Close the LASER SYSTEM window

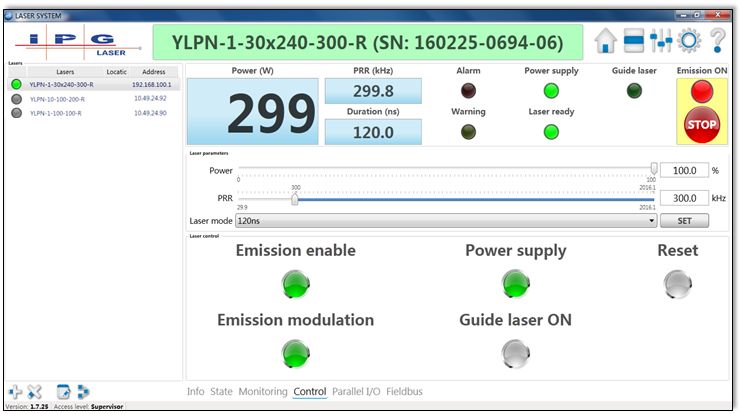[717, 15]
